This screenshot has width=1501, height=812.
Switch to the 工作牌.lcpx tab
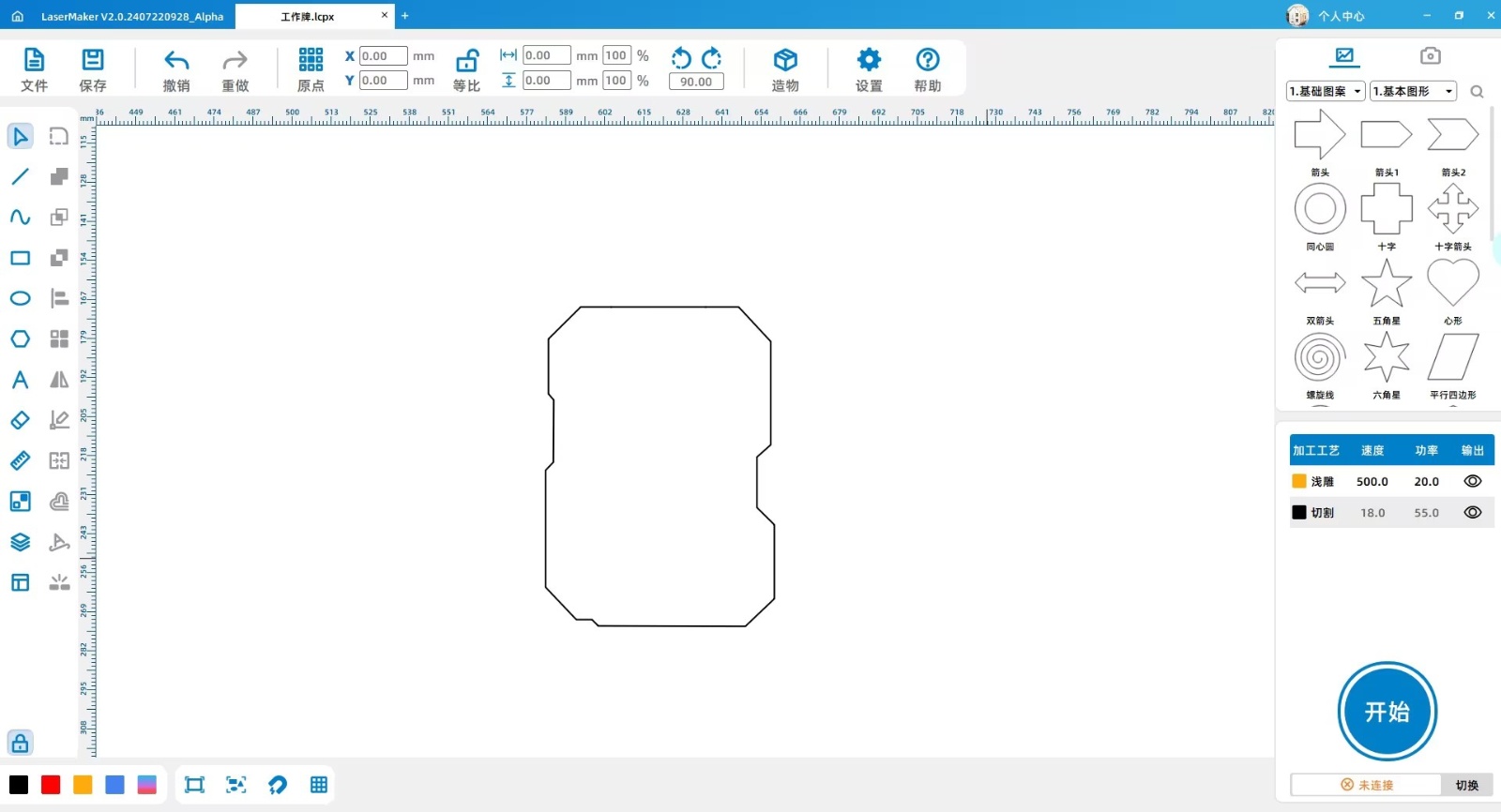308,16
